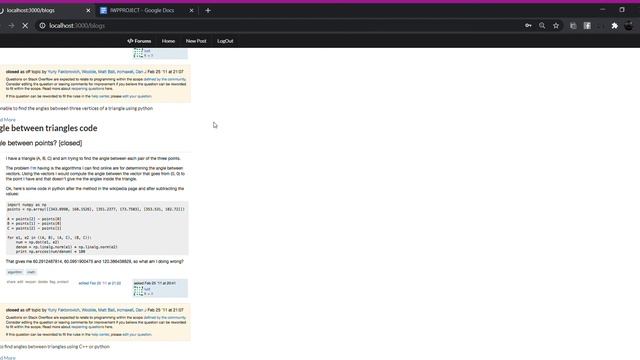Click the 'math' tag under the question
640x360 pixels.
(31, 272)
